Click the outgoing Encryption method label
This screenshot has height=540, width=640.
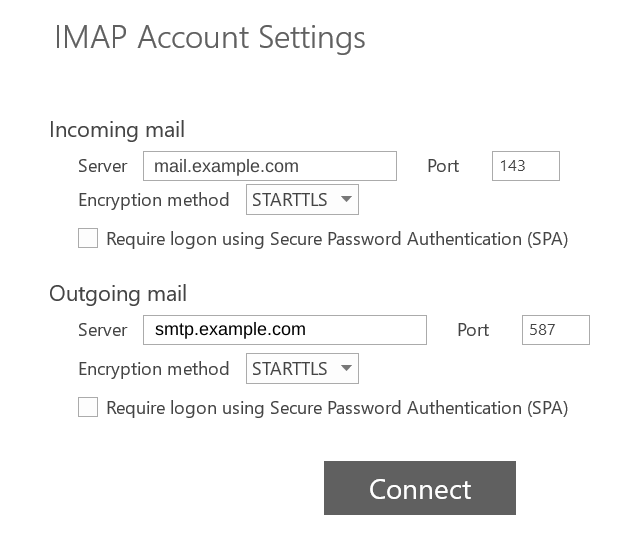pyautogui.click(x=153, y=369)
